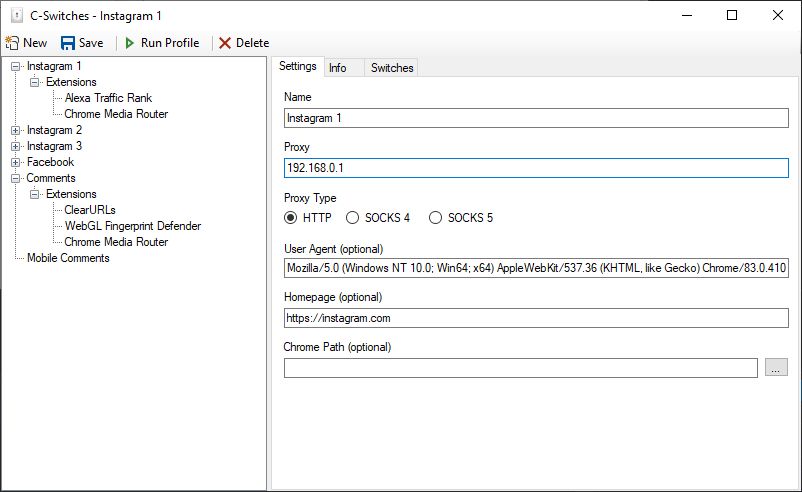Expand the Instagram 2 profile node
This screenshot has width=802, height=492.
pyautogui.click(x=16, y=130)
